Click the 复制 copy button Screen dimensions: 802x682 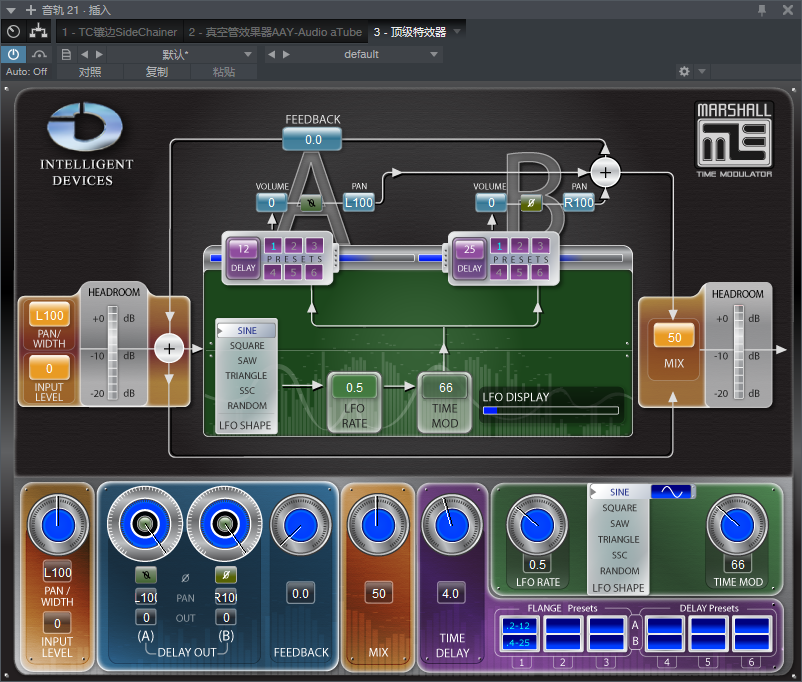157,72
